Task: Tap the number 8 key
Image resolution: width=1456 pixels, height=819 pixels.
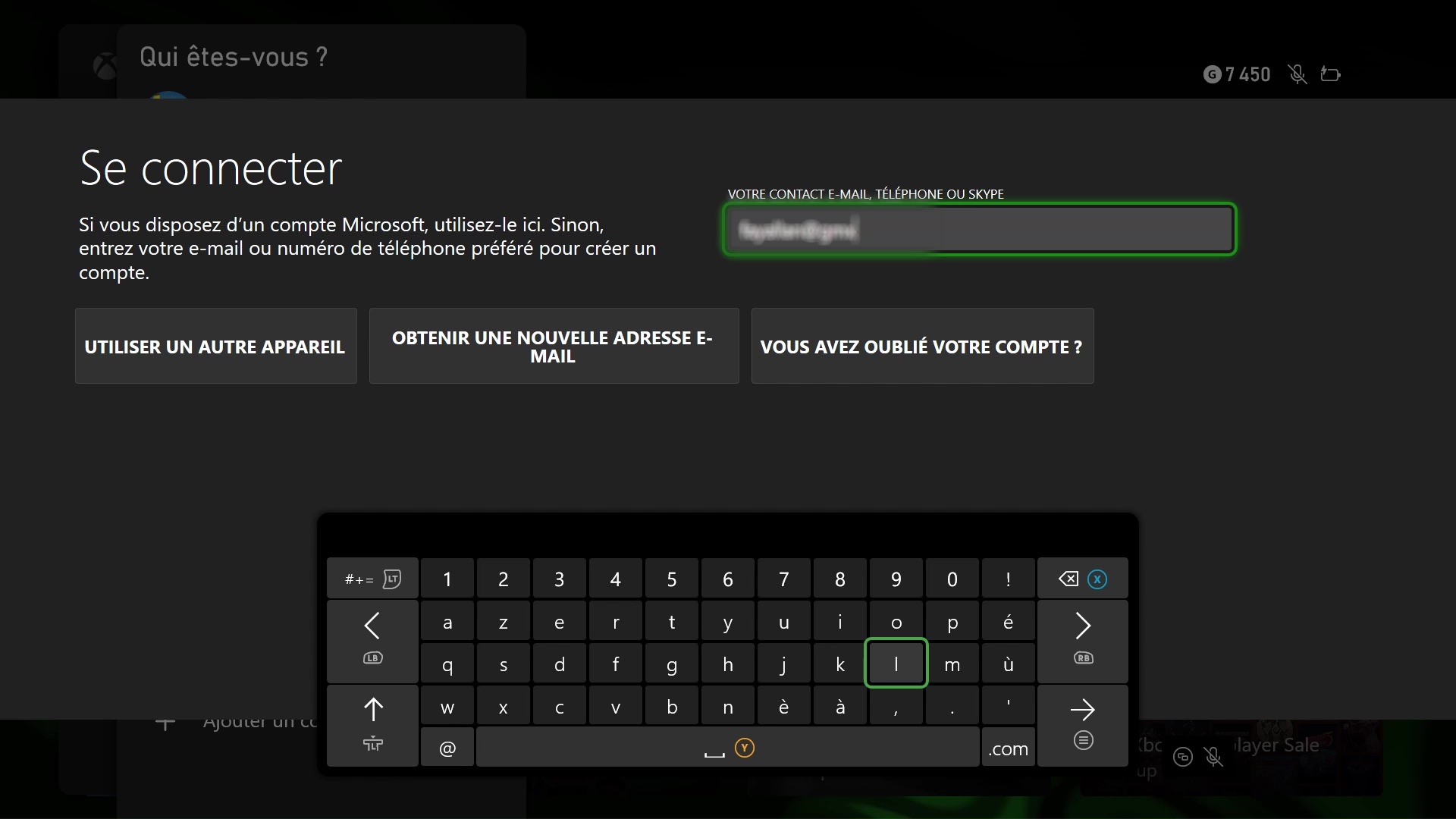Action: (x=840, y=579)
